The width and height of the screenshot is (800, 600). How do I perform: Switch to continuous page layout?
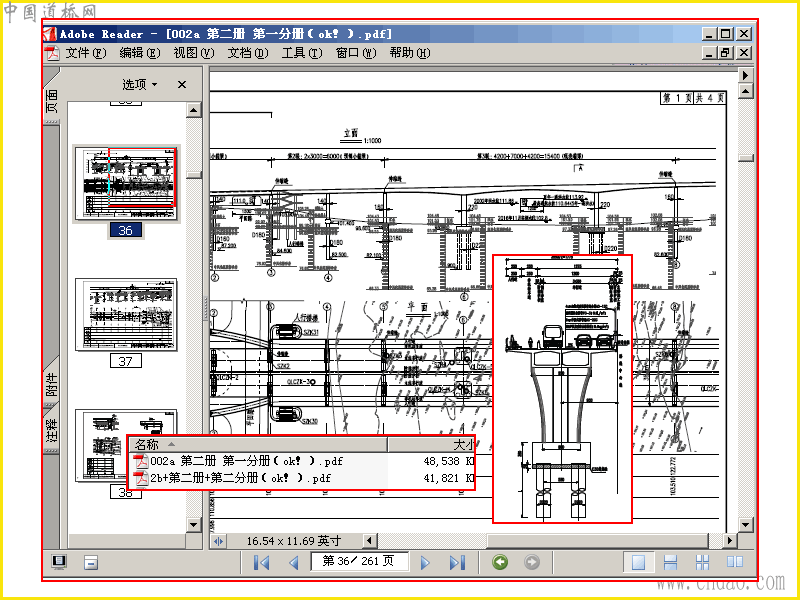click(x=670, y=562)
